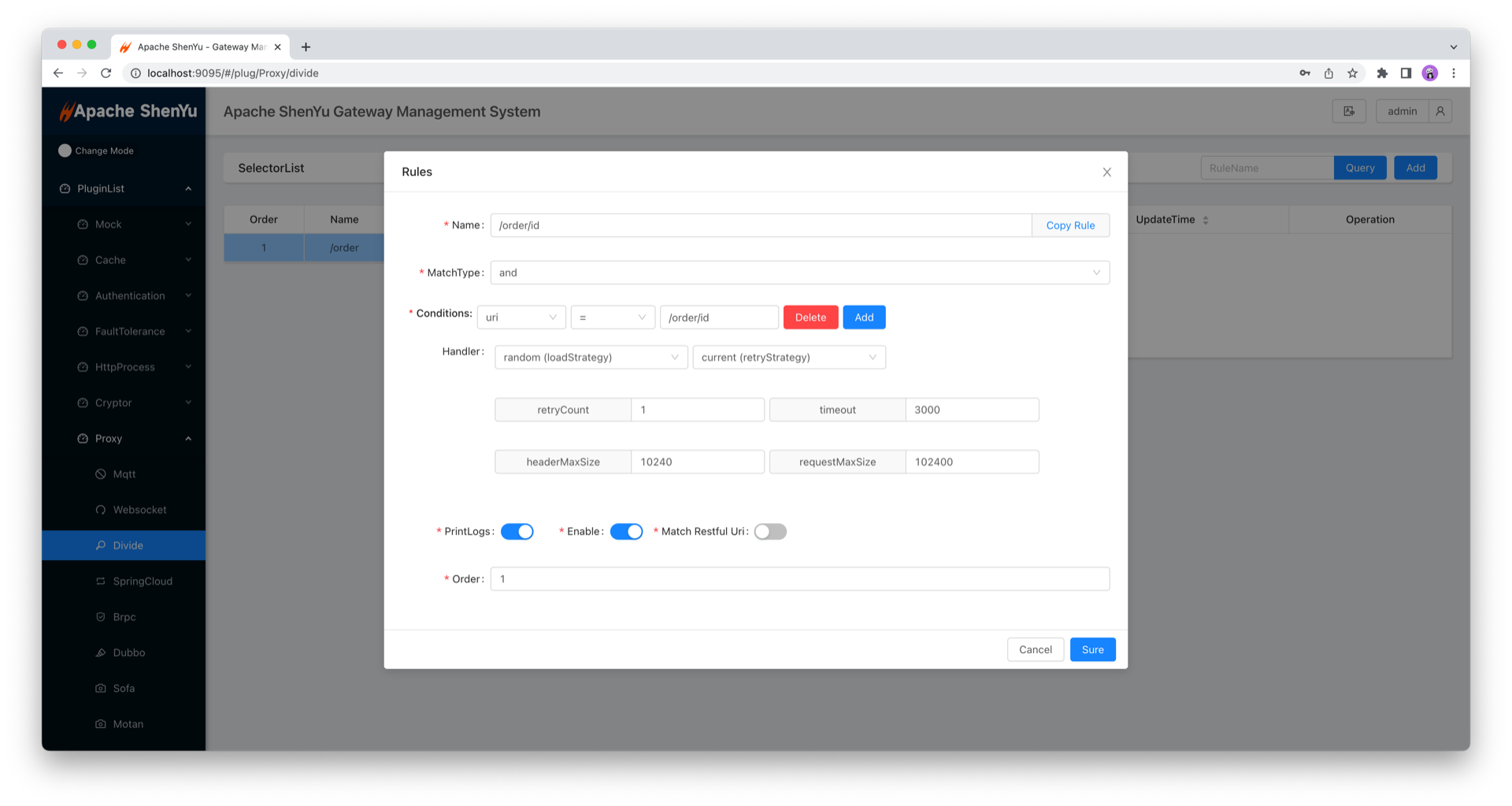Image resolution: width=1512 pixels, height=806 pixels.
Task: Expand the Authentication sidebar menu
Action: [x=130, y=296]
